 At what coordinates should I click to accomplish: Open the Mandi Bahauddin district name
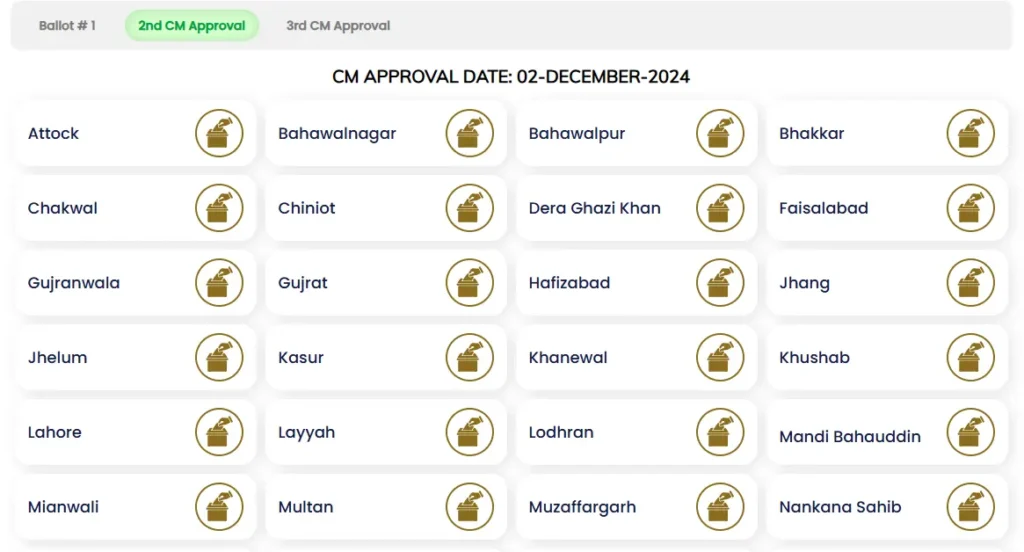[850, 437]
